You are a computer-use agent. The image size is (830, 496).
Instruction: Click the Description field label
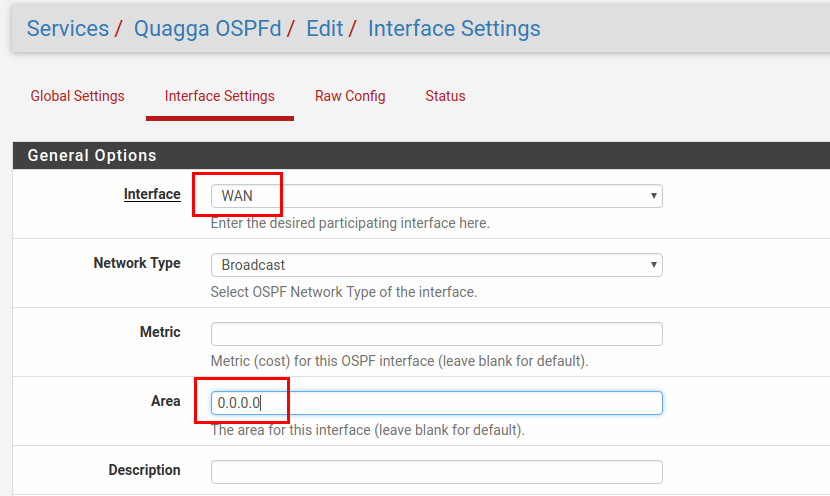point(144,470)
